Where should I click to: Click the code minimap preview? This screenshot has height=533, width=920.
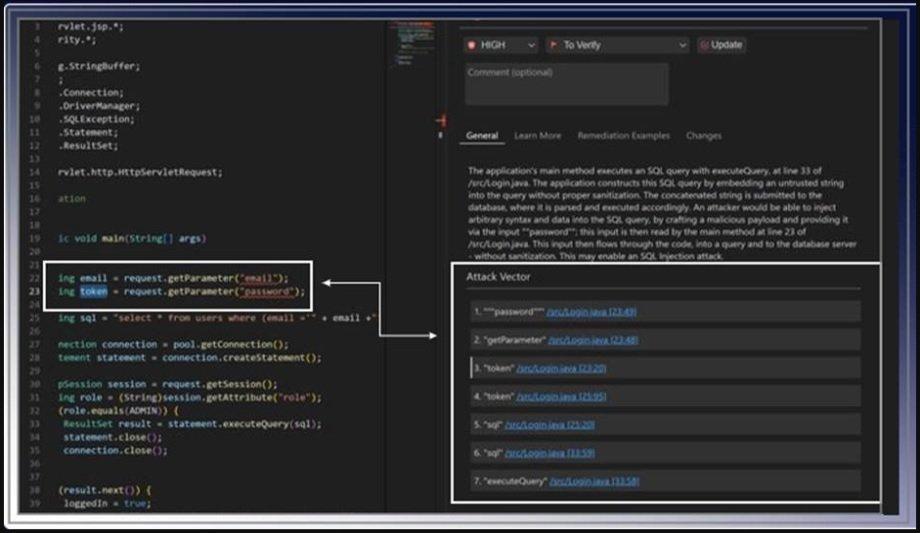[x=404, y=45]
